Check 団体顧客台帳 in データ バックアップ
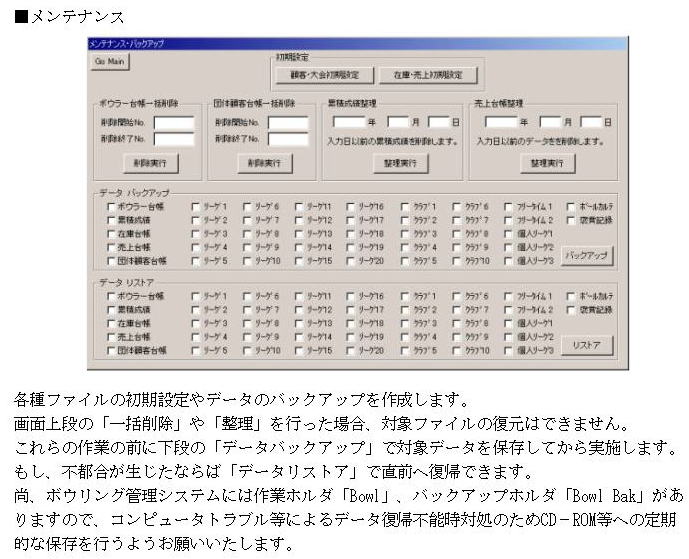This screenshot has width=689, height=559. click(111, 261)
